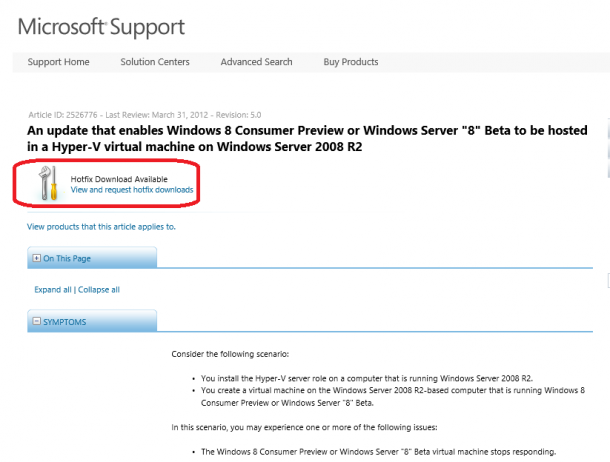This screenshot has height=462, width=610.
Task: Click the article title heading text
Action: [x=307, y=138]
